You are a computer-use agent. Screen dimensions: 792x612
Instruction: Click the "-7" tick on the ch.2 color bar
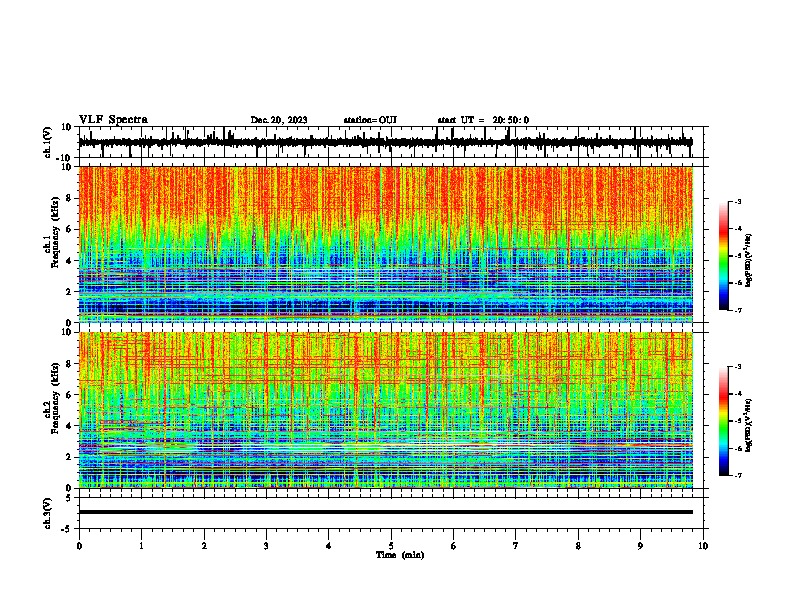point(737,475)
